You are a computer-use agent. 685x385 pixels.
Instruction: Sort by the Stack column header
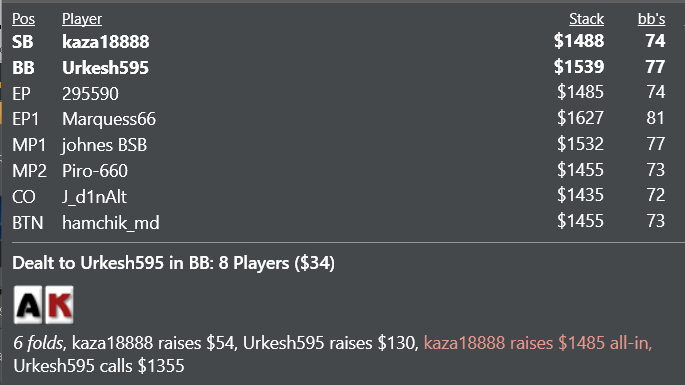pyautogui.click(x=586, y=19)
